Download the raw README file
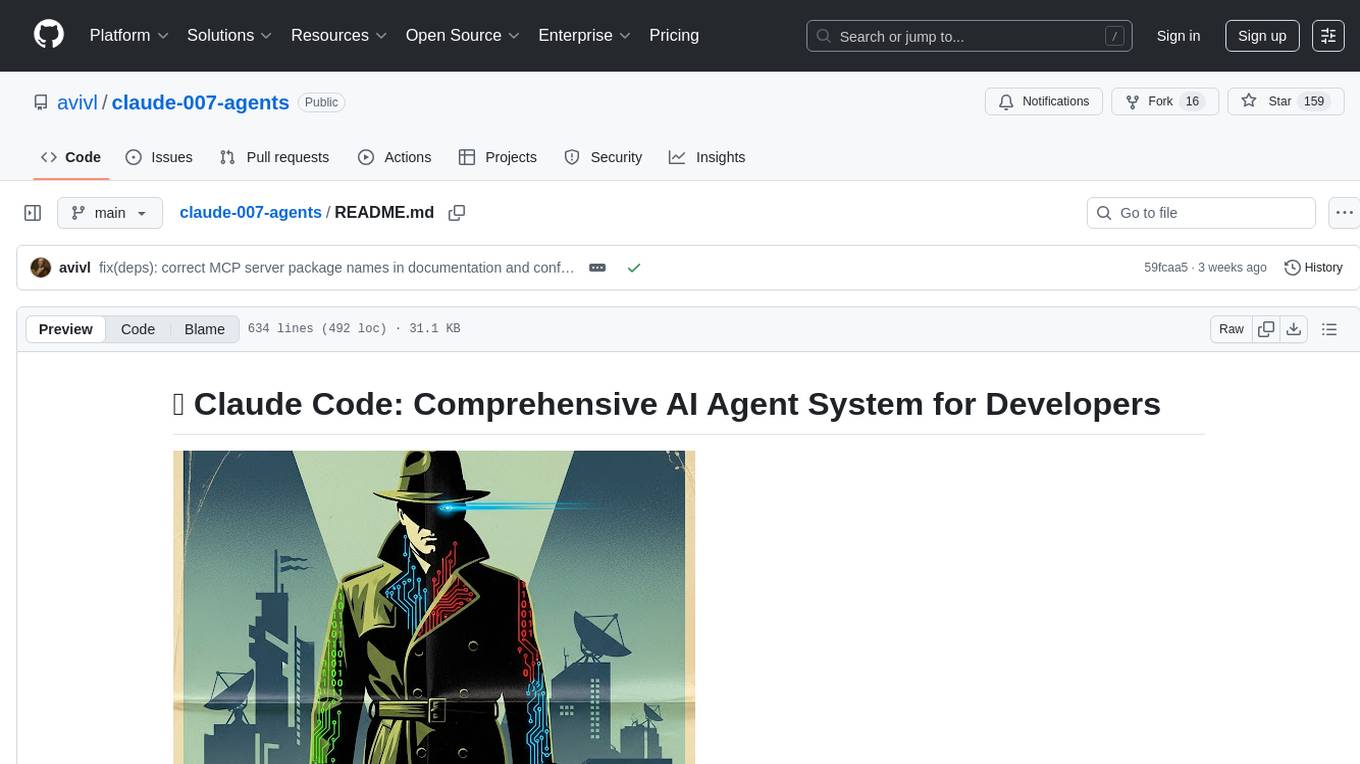This screenshot has width=1360, height=764. point(1294,329)
